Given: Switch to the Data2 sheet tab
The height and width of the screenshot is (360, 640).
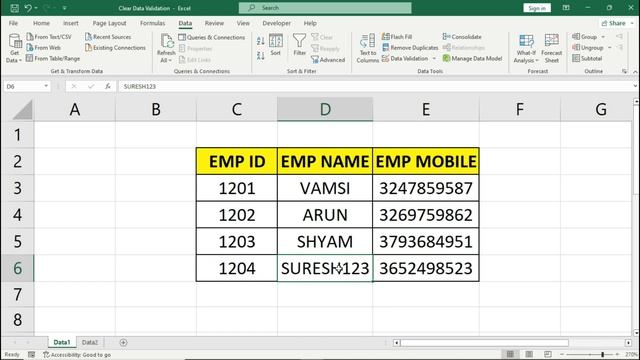Looking at the screenshot, I should [x=90, y=342].
